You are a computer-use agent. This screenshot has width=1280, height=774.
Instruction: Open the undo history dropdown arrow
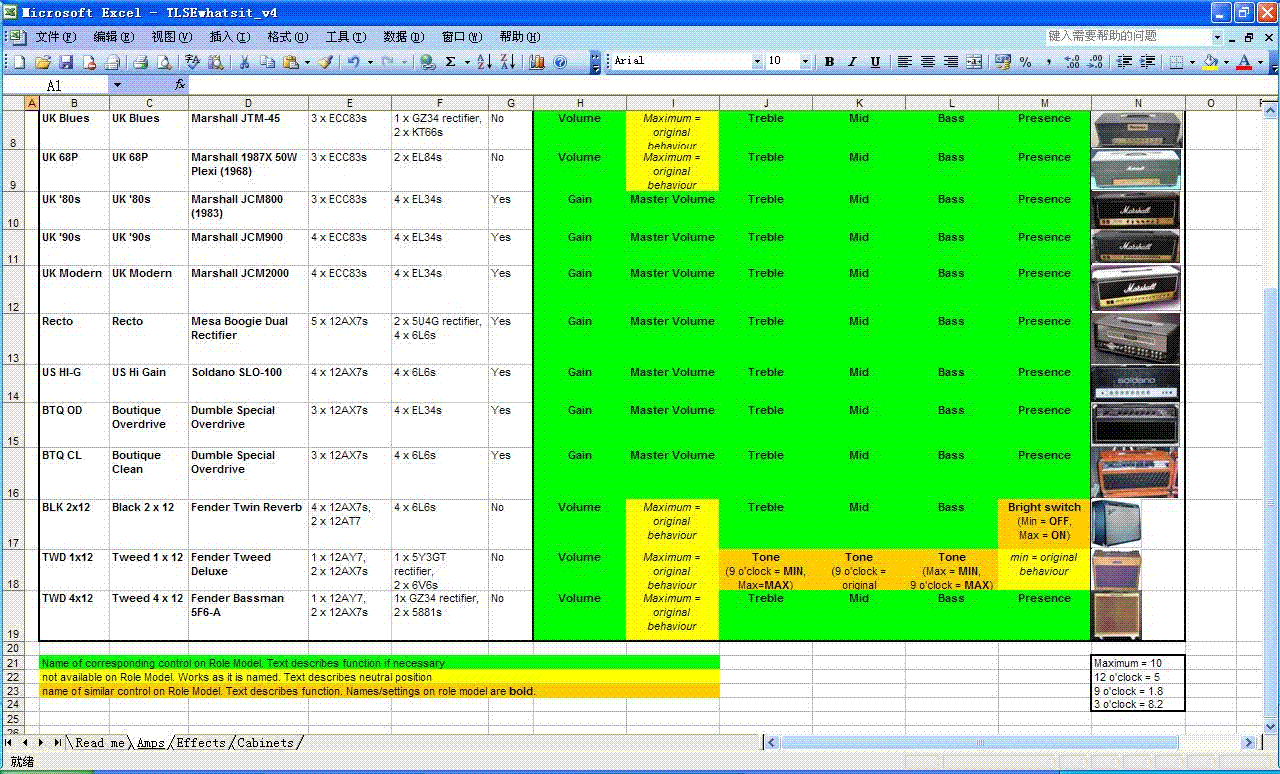coord(370,62)
